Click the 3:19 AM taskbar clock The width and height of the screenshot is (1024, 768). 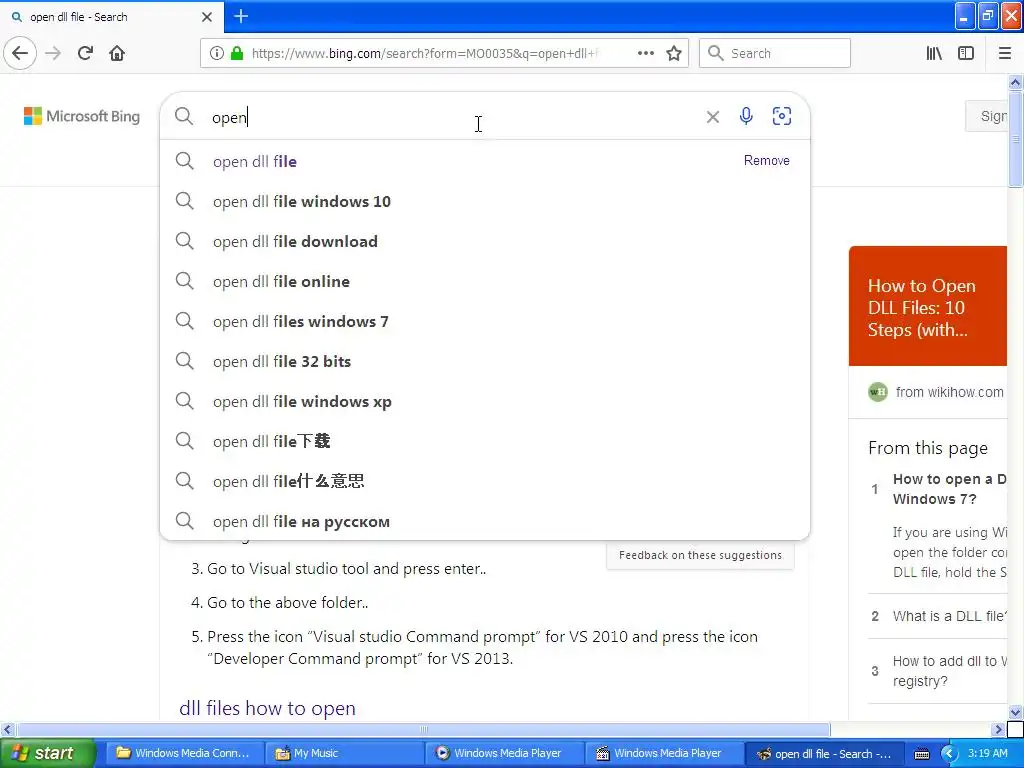987,753
